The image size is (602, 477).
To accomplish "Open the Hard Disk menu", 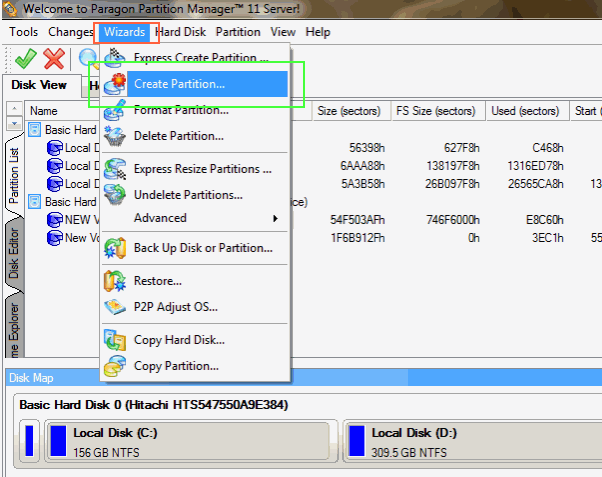I will 181,32.
